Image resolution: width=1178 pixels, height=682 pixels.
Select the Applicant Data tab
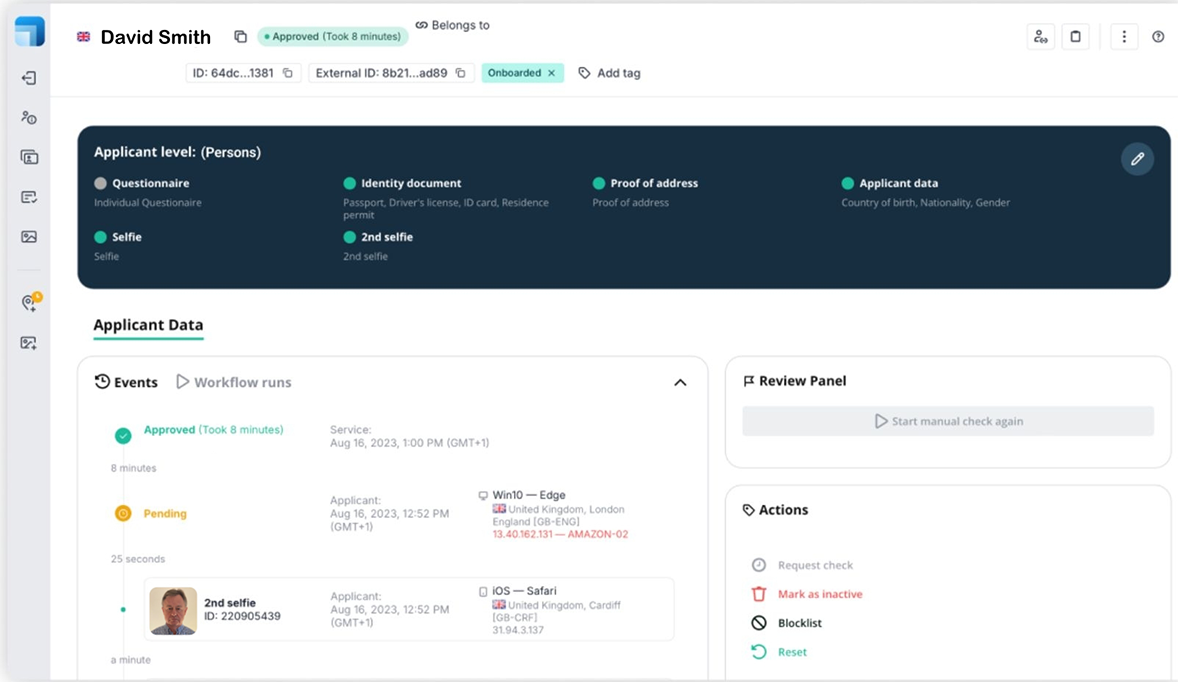tap(148, 325)
